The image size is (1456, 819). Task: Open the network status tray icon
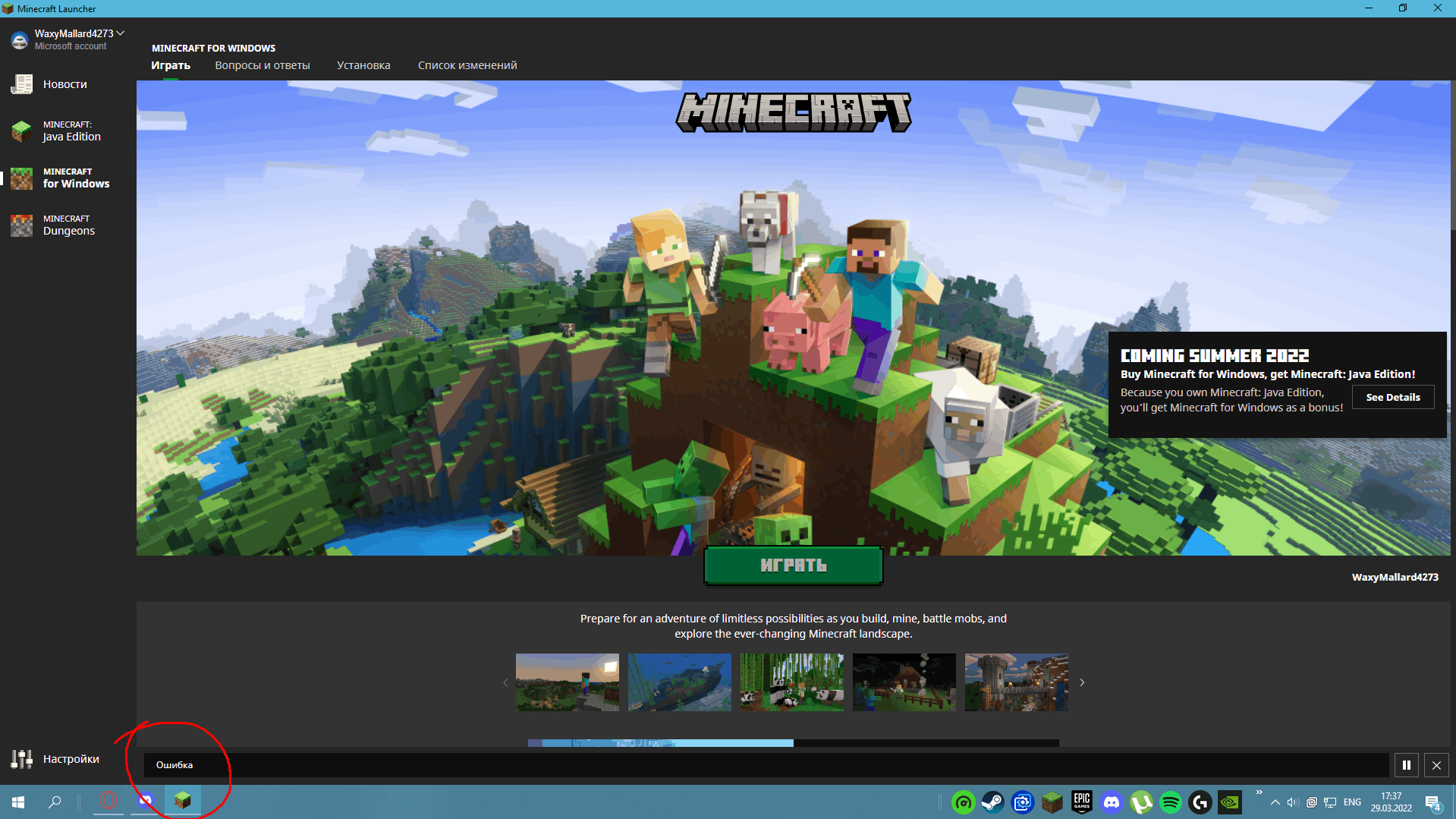point(1330,802)
